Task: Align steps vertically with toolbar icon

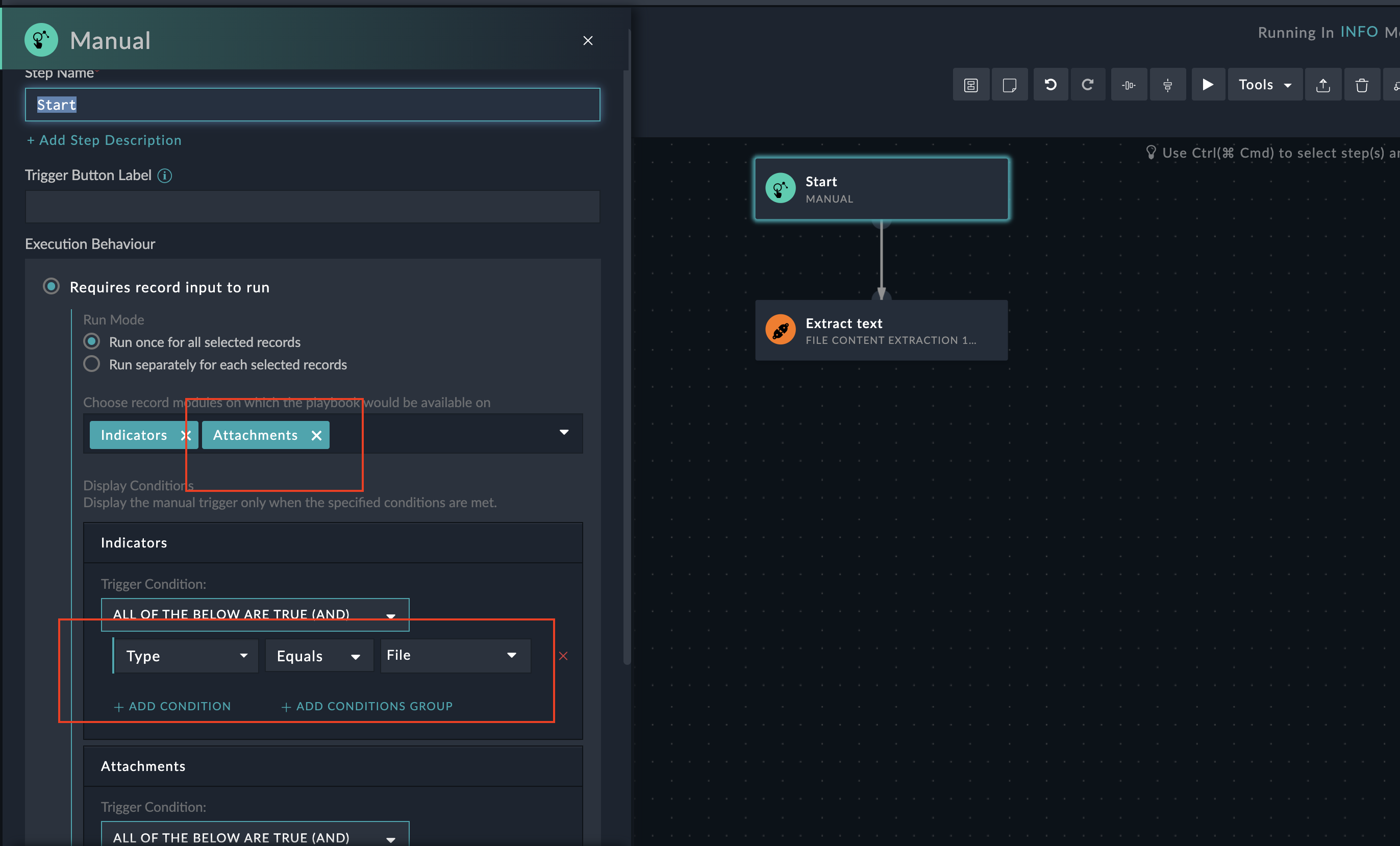Action: (x=1168, y=85)
